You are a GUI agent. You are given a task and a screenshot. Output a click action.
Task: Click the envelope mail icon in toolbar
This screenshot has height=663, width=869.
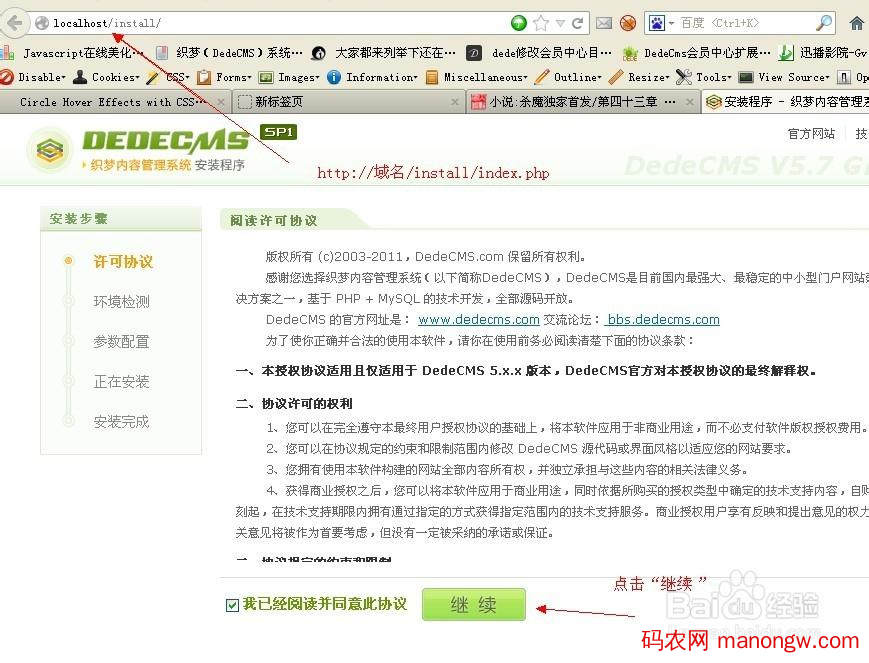604,23
